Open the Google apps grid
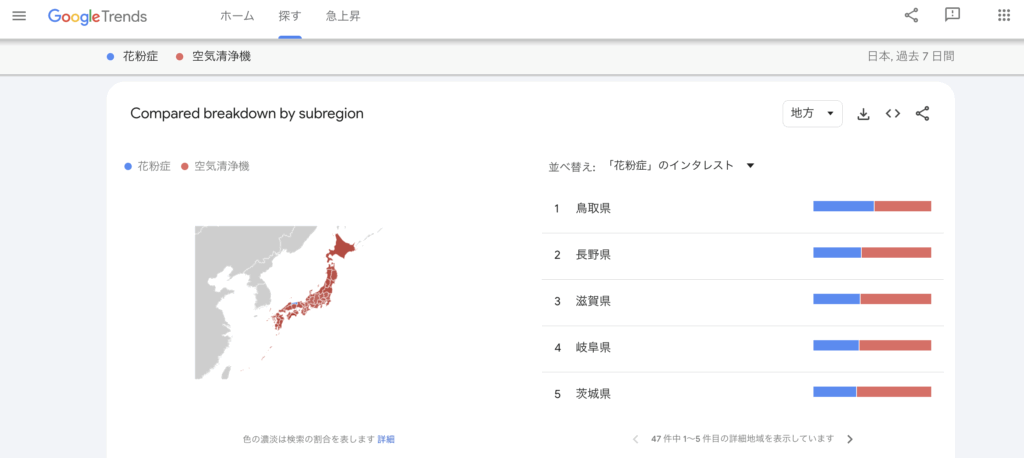1024x458 pixels. coord(1004,16)
